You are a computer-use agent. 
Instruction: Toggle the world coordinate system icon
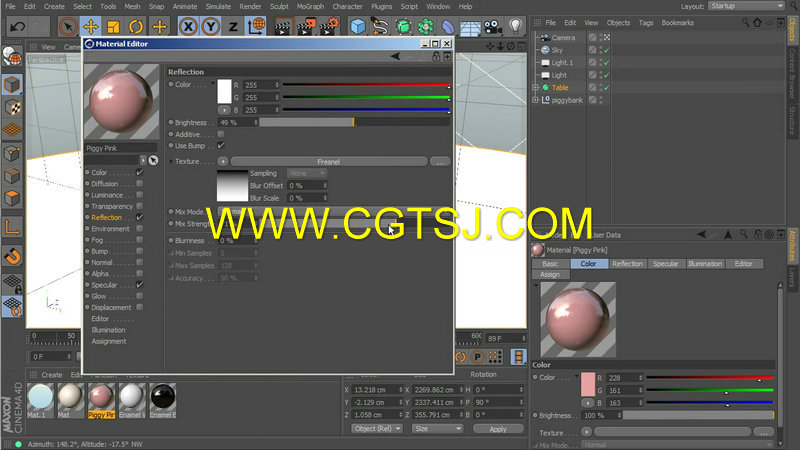click(256, 26)
